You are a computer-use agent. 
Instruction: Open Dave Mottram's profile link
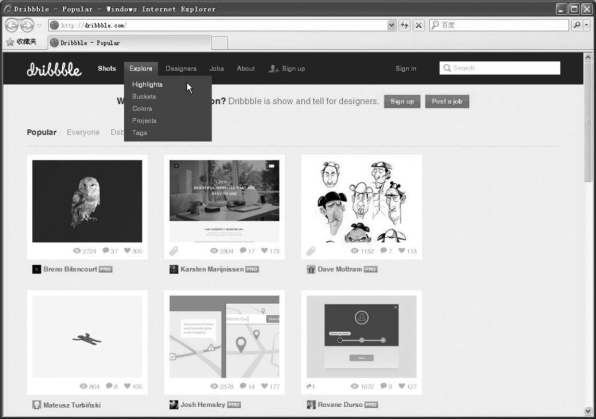coord(340,269)
